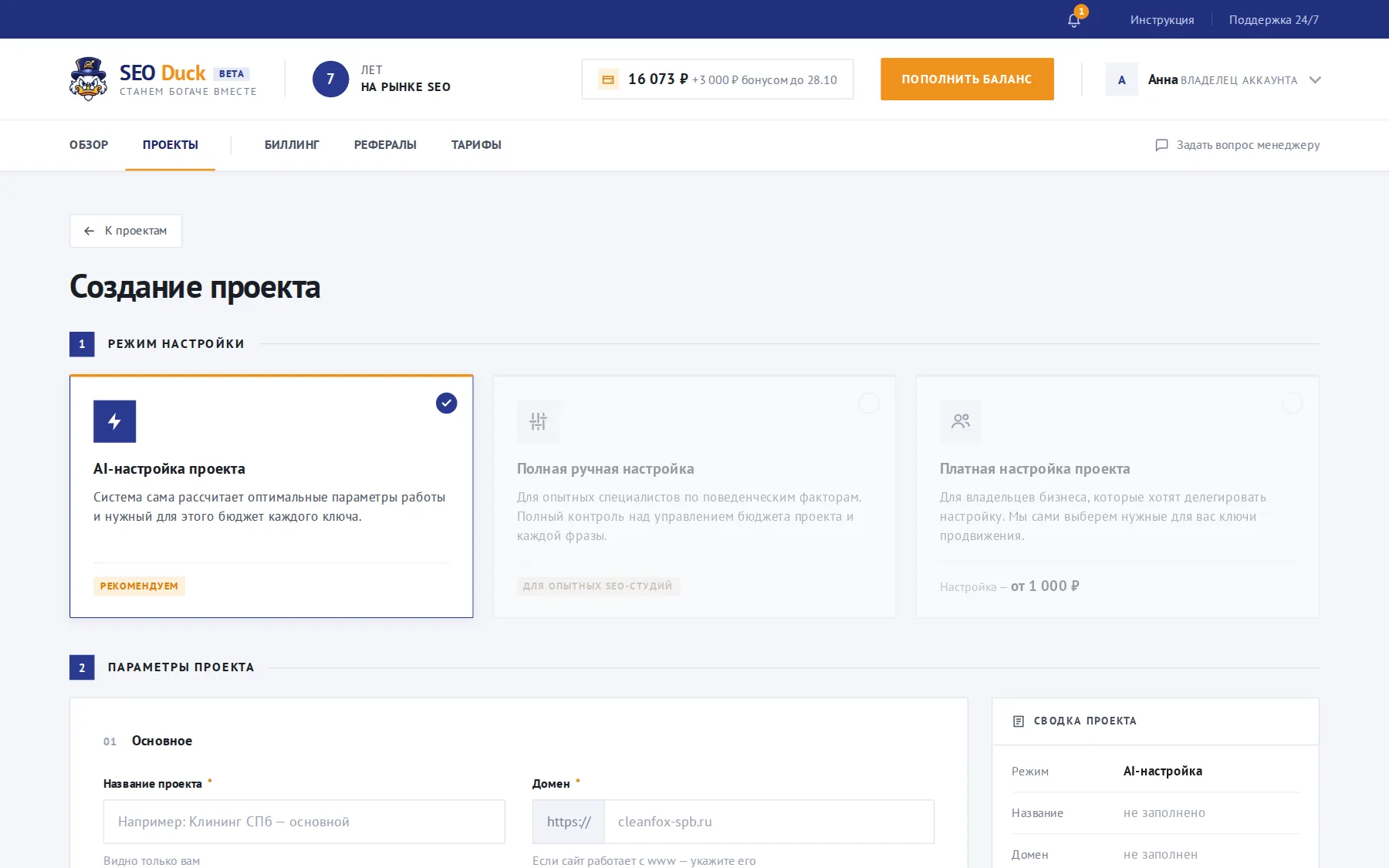Go to the ТАРИФЫ tab

(476, 145)
